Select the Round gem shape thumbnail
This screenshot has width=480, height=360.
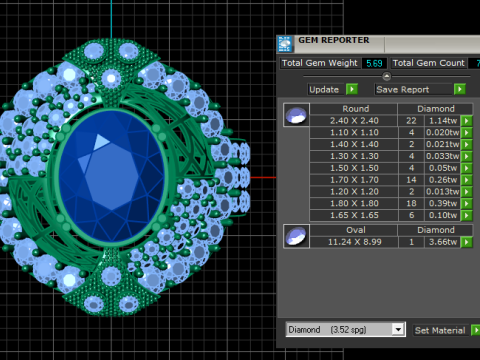(296, 115)
